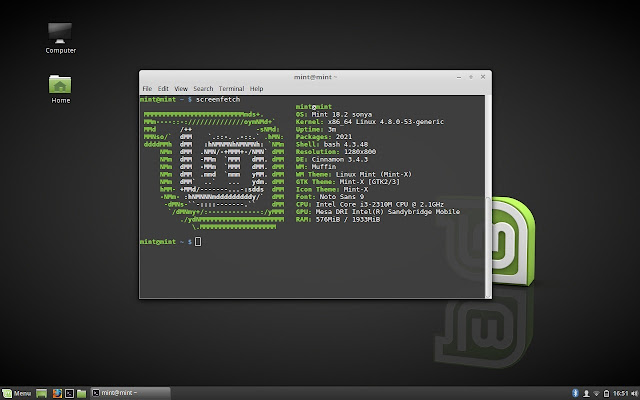This screenshot has width=640, height=400.
Task: Select the mint@mint taskbar window button
Action: pos(130,393)
